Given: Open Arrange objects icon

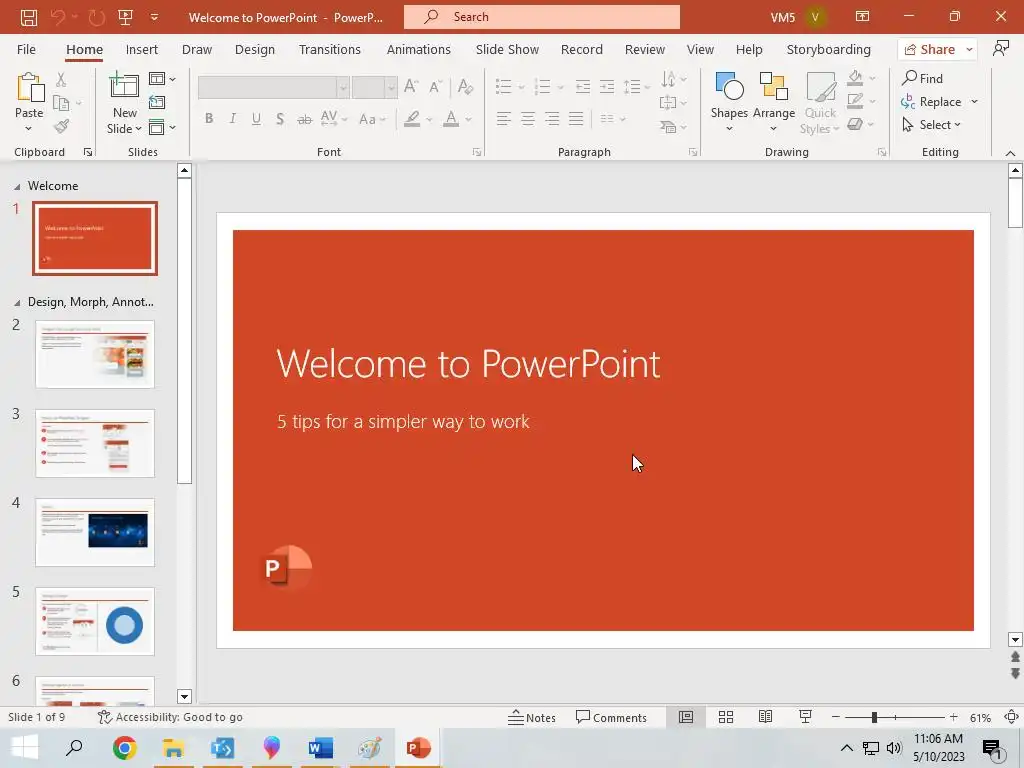Looking at the screenshot, I should pos(774,86).
